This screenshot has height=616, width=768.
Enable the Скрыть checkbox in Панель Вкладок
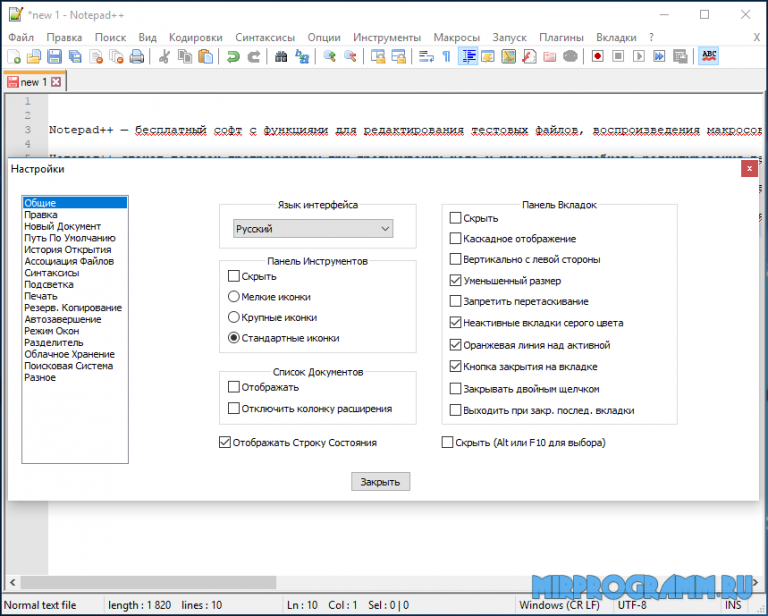[x=456, y=218]
